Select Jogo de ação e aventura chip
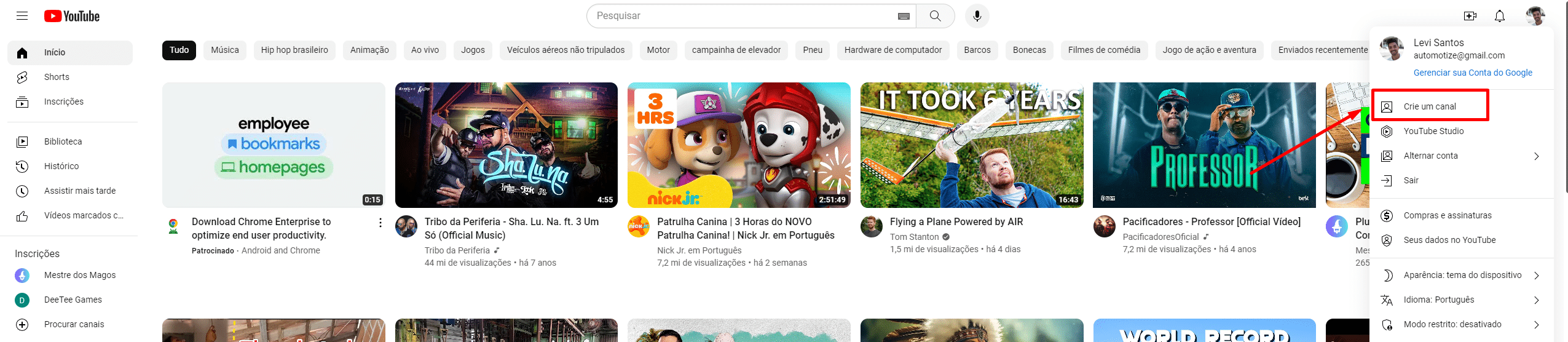1568x342 pixels. tap(1209, 50)
